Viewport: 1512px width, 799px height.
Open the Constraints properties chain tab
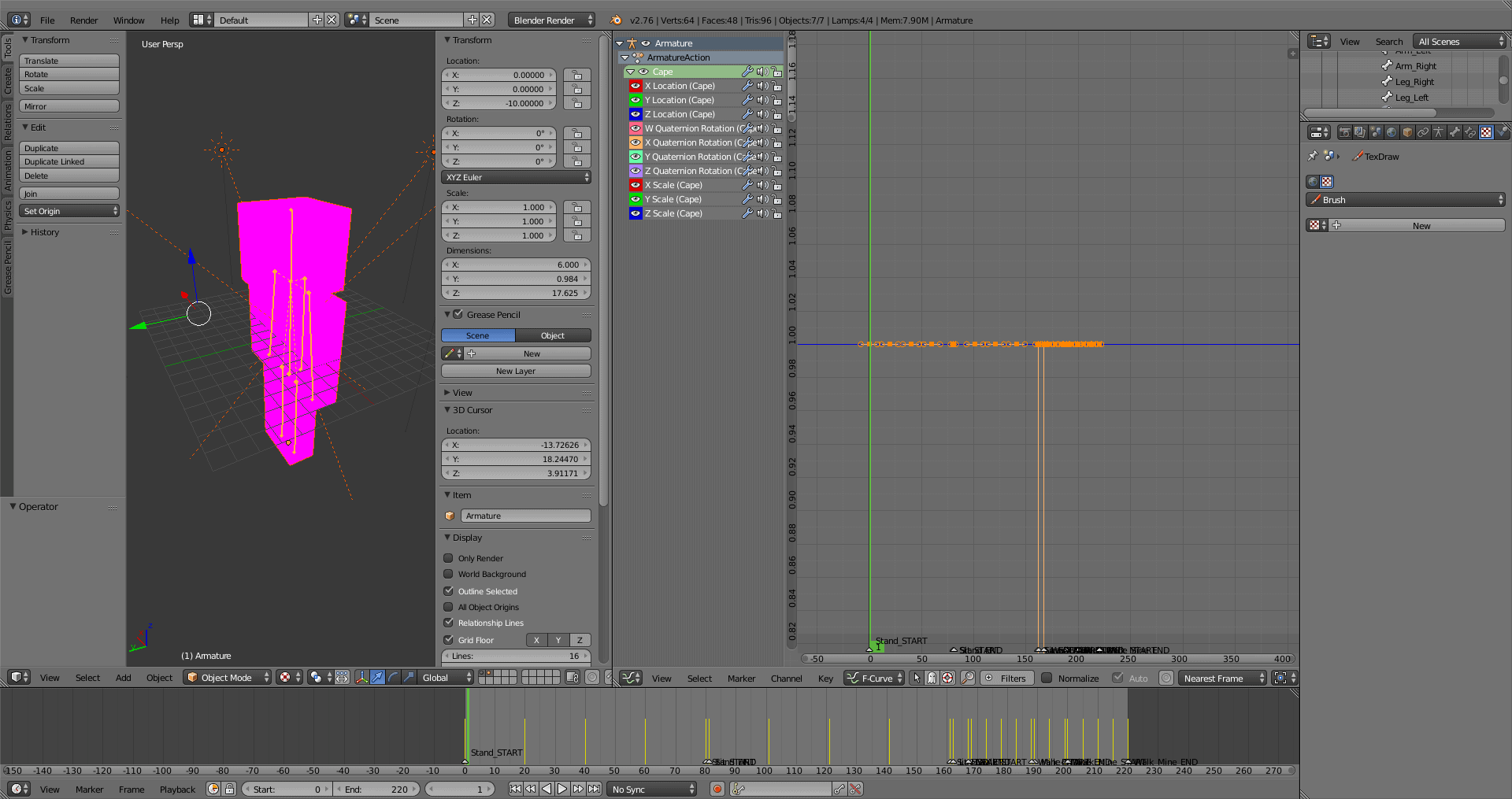(x=1423, y=132)
